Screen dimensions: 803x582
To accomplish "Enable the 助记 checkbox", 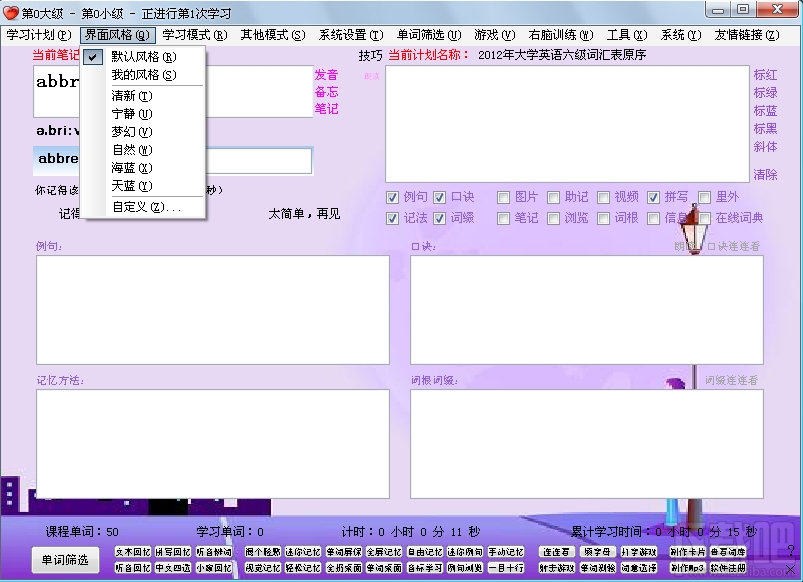I will tap(553, 197).
